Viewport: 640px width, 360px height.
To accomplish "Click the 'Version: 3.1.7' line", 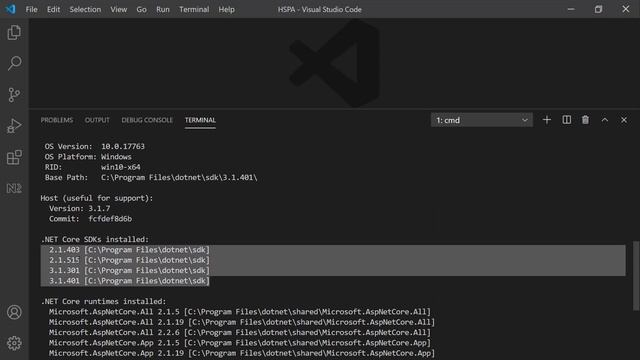I will tap(80, 208).
